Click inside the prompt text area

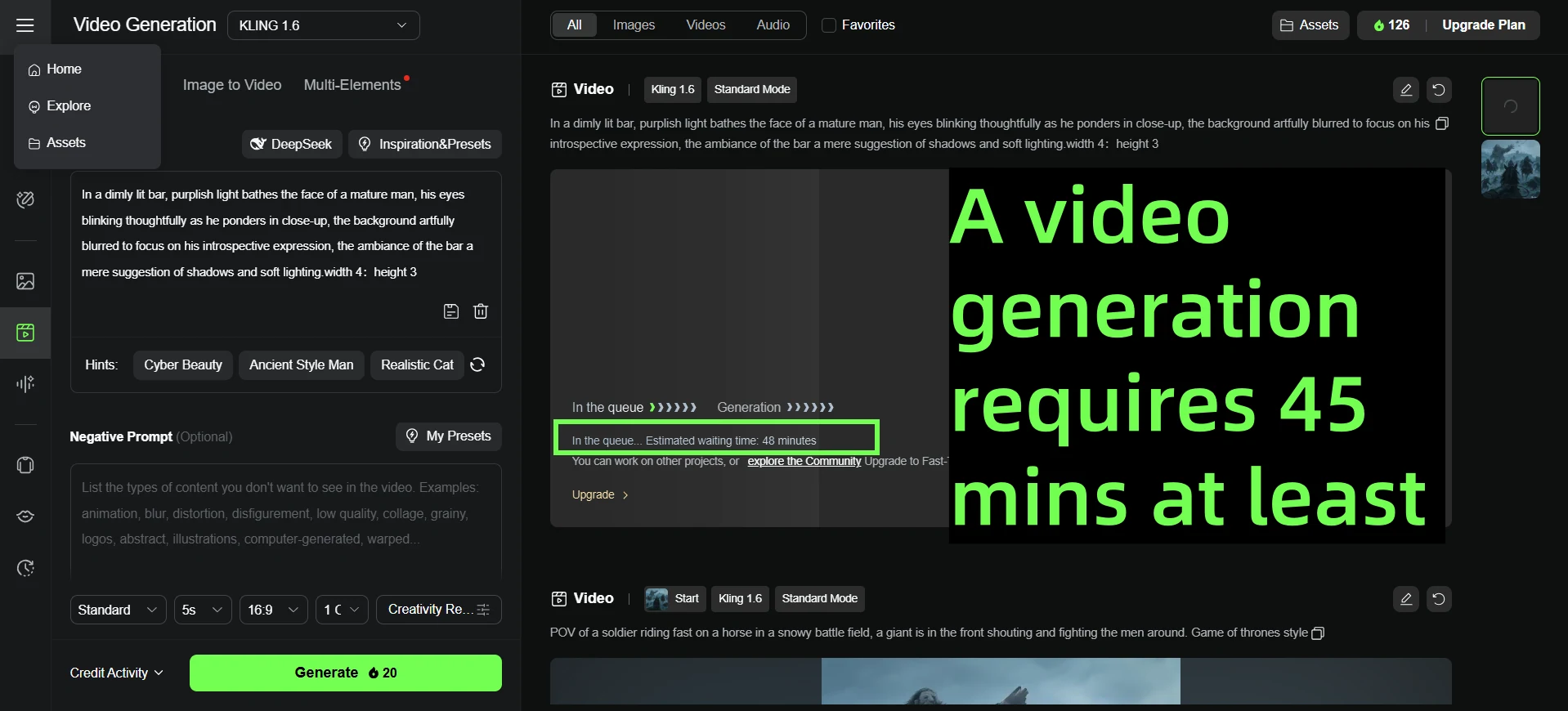285,234
